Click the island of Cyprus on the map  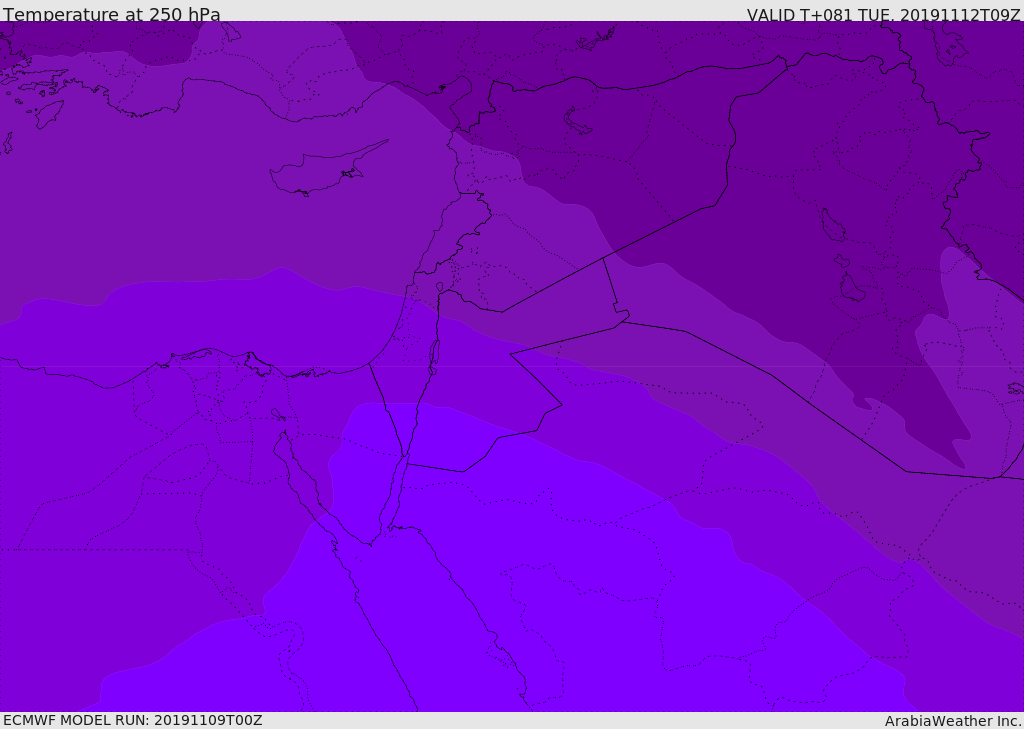(x=320, y=171)
